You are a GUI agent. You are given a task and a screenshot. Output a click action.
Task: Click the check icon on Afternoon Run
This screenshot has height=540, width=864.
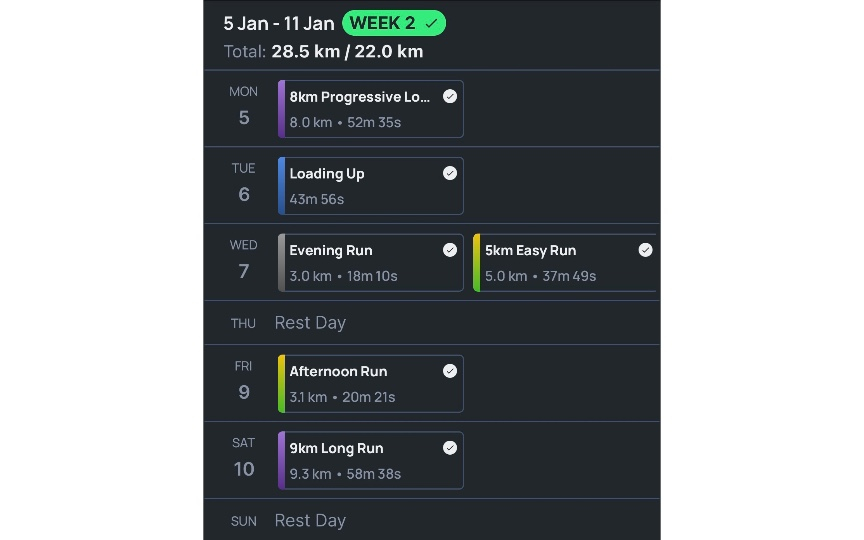click(450, 371)
